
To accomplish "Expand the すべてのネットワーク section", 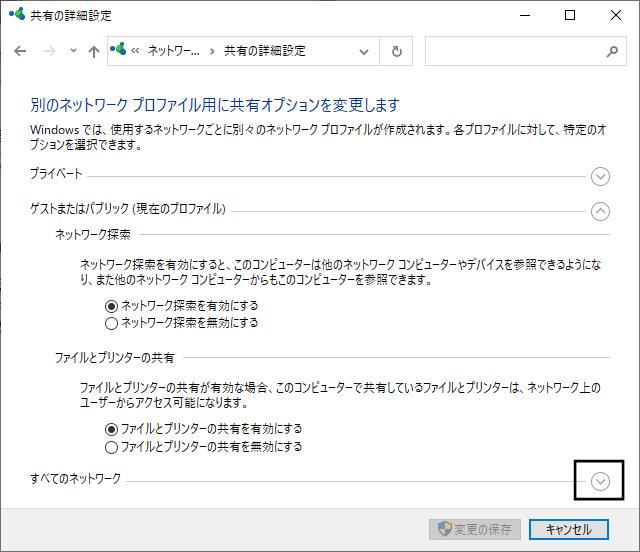I will 600,481.
